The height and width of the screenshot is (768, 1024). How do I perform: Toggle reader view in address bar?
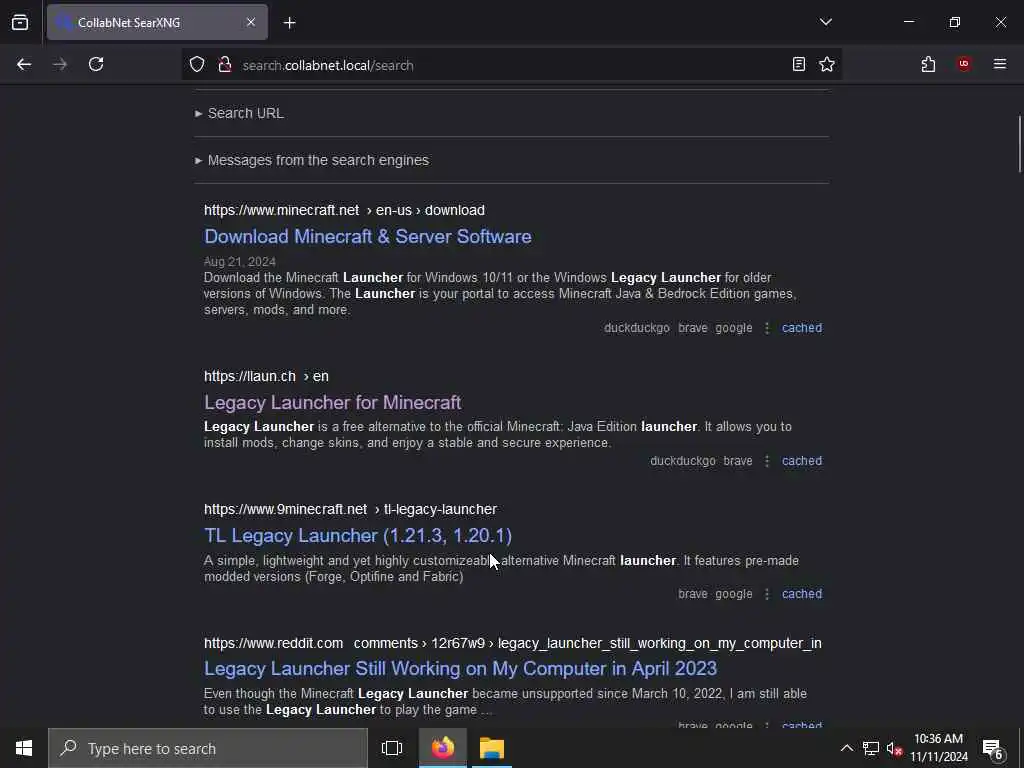tap(798, 64)
